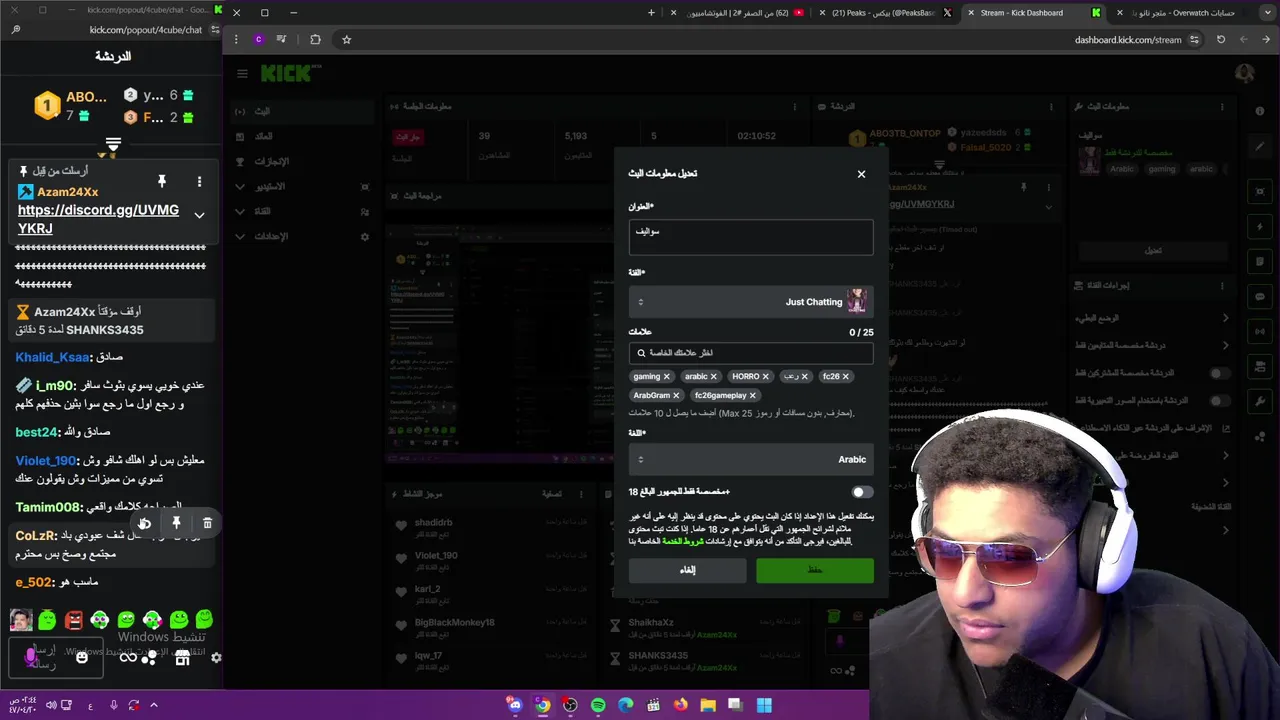Reload the dashboard page
1280x720 pixels.
(1221, 39)
